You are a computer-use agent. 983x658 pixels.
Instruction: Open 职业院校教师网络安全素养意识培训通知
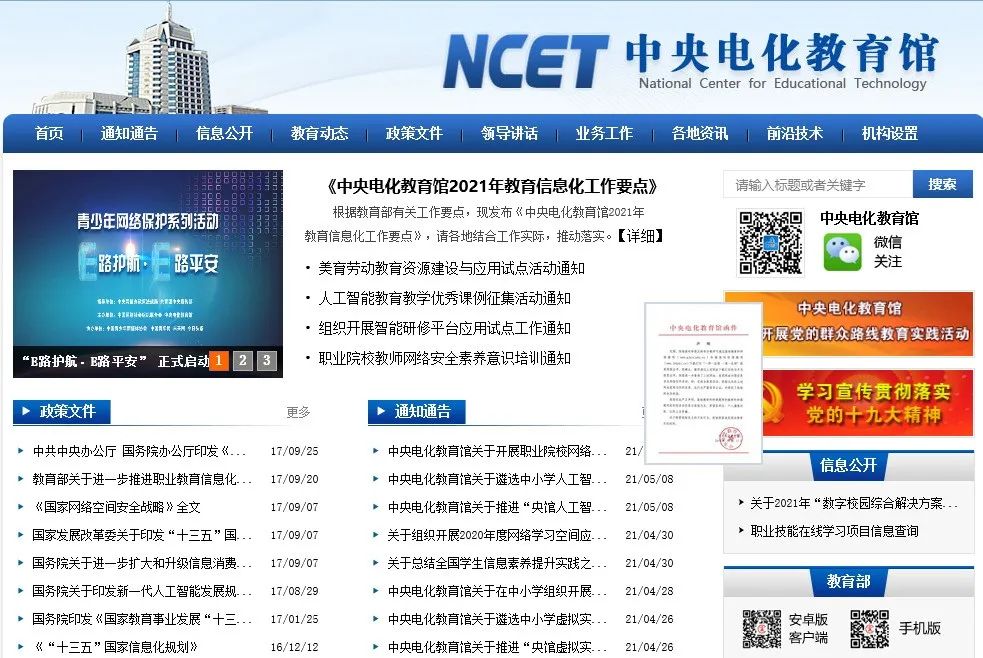444,358
